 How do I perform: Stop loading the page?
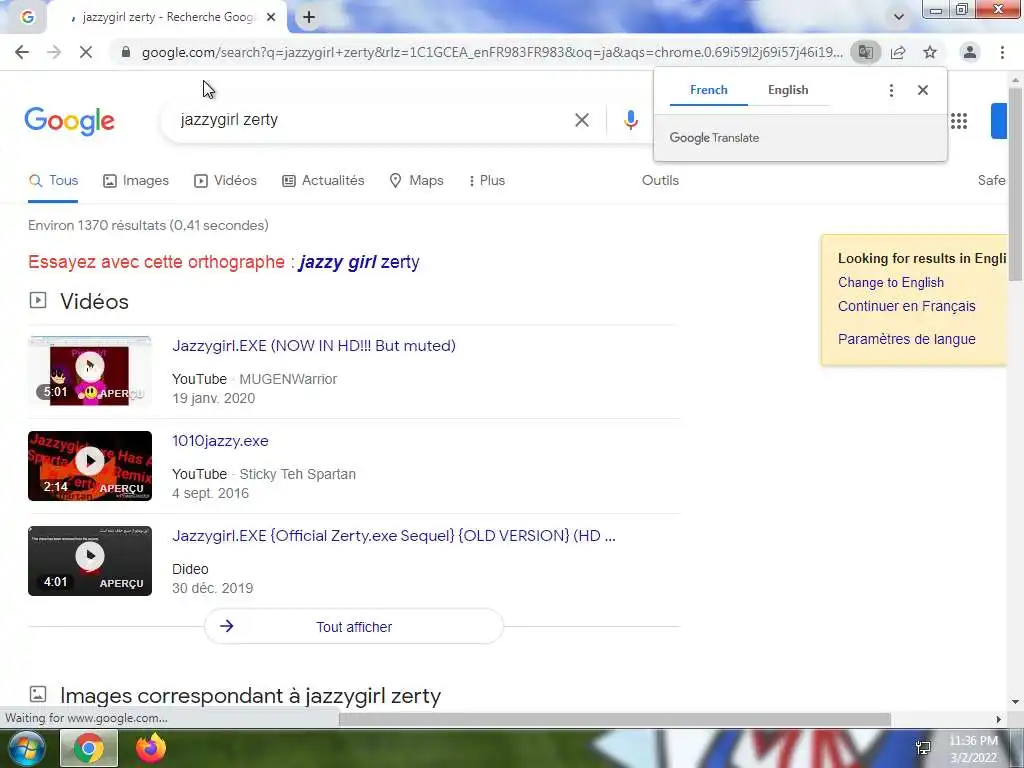[86, 52]
